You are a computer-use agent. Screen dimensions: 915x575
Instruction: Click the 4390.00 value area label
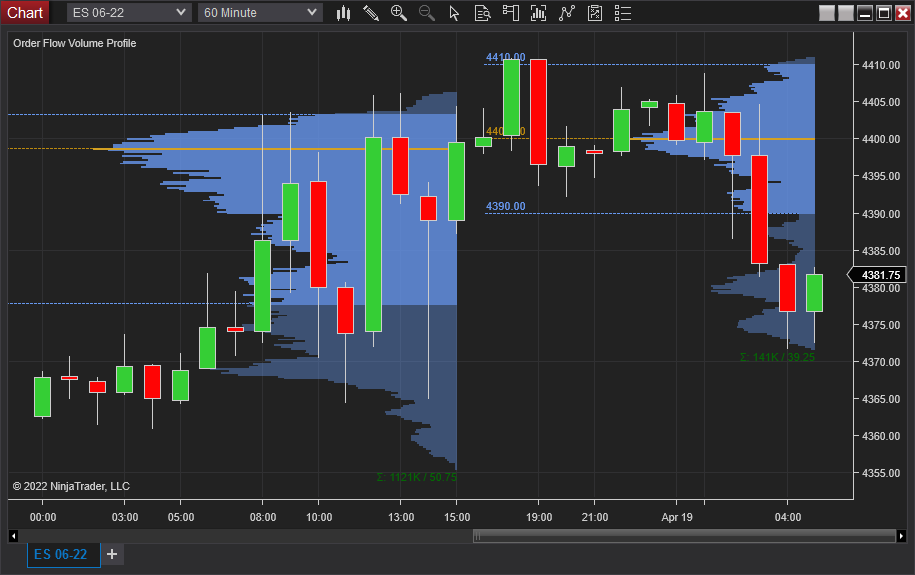pyautogui.click(x=505, y=206)
